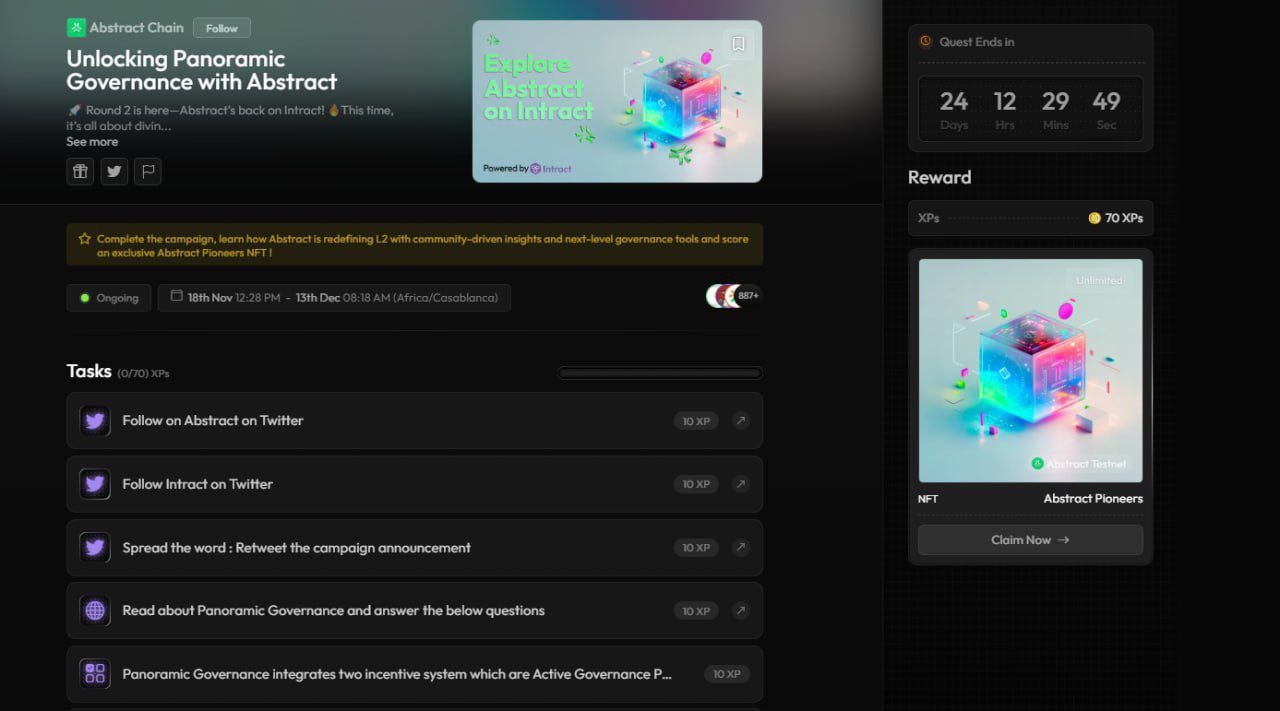Image resolution: width=1280 pixels, height=711 pixels.
Task: Follow Abstract Chain with the Follow button
Action: (222, 28)
